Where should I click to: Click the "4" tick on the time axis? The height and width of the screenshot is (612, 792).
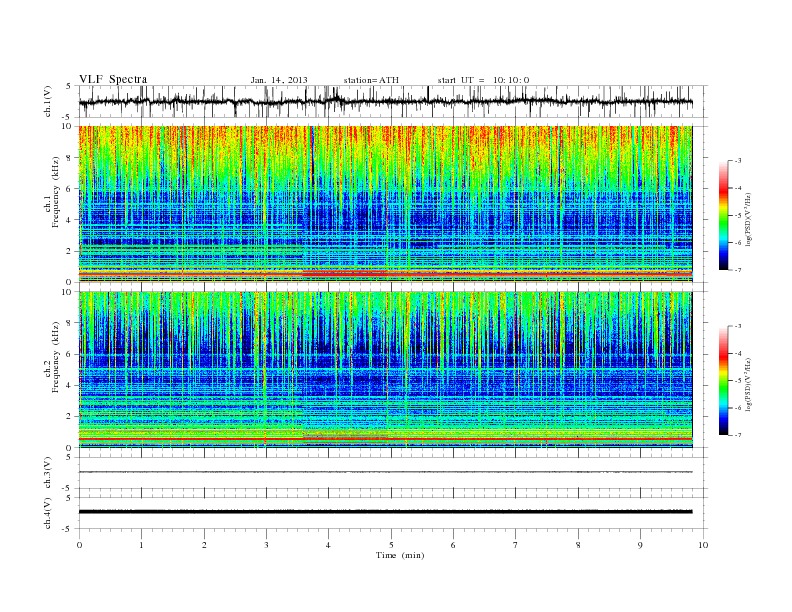(328, 545)
